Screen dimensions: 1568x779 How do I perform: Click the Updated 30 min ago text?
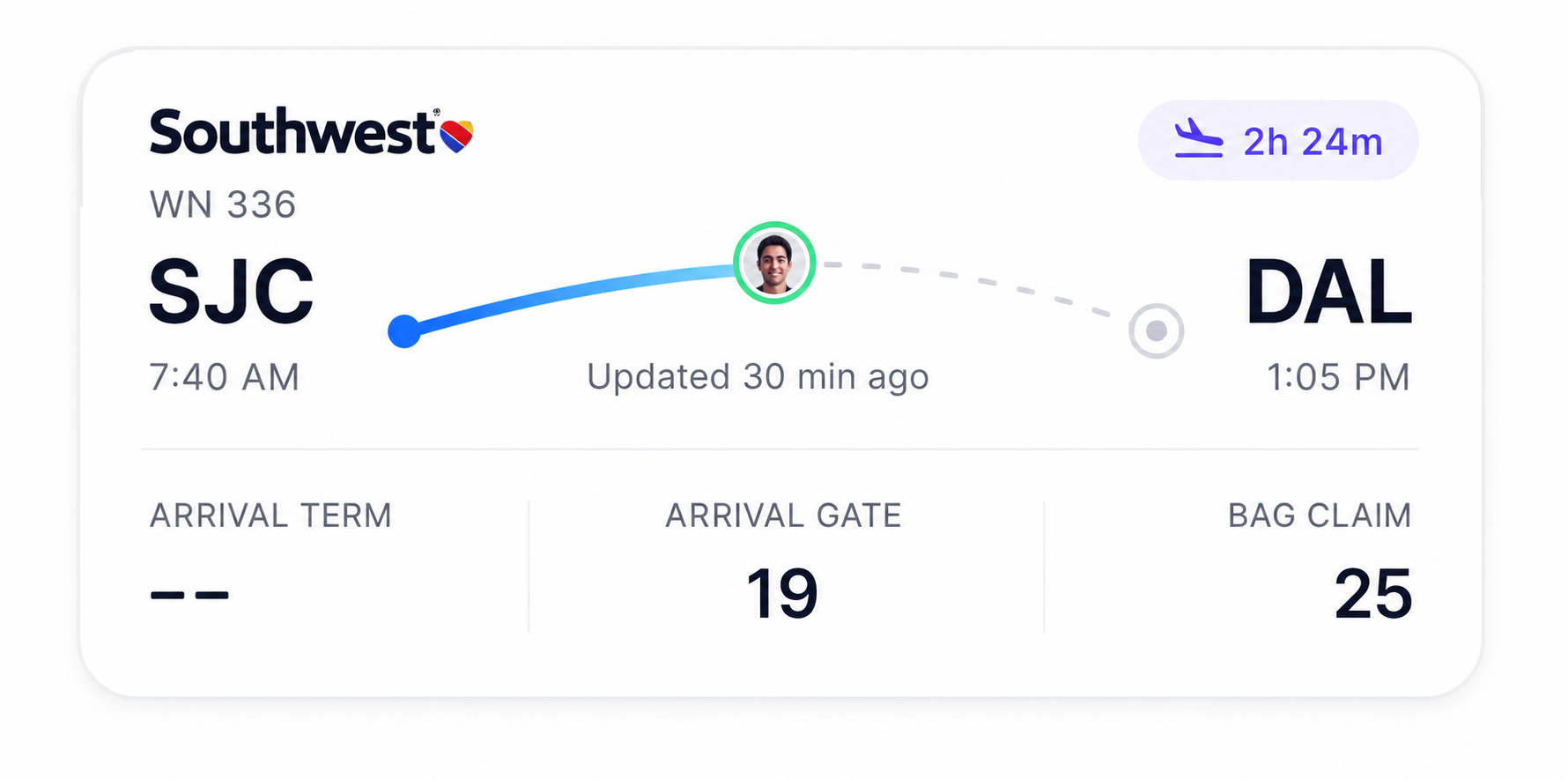point(758,377)
